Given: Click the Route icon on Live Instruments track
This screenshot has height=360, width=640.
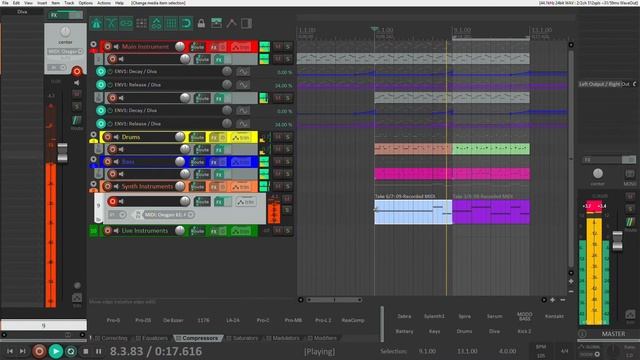Looking at the screenshot, I should (198, 231).
